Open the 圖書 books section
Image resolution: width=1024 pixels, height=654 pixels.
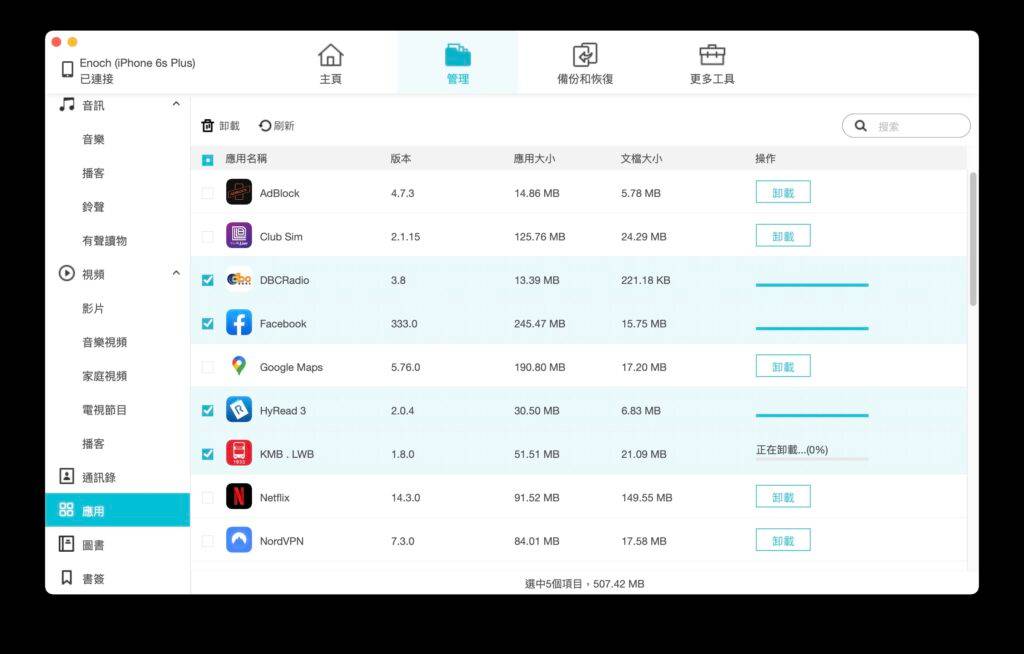(x=92, y=543)
